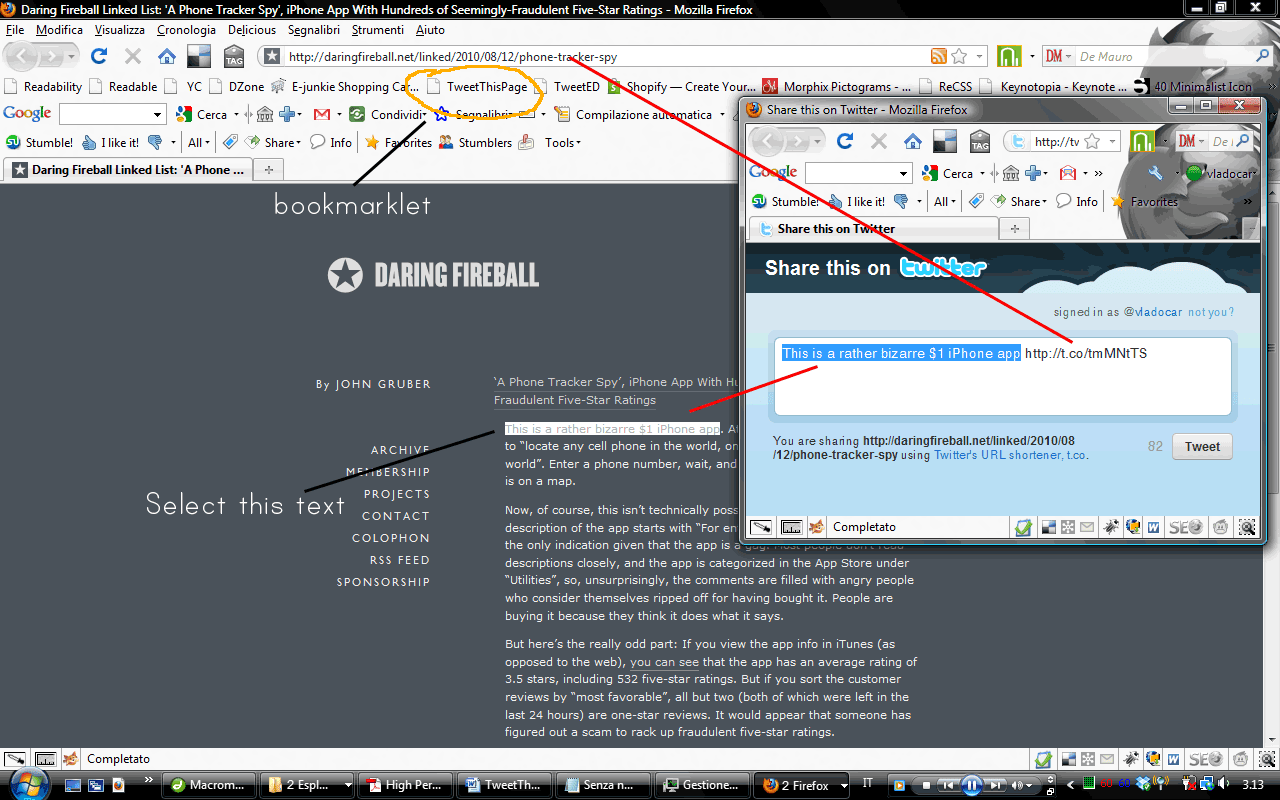Open Gmail icon in main Google toolbar
The height and width of the screenshot is (800, 1280).
[x=322, y=115]
